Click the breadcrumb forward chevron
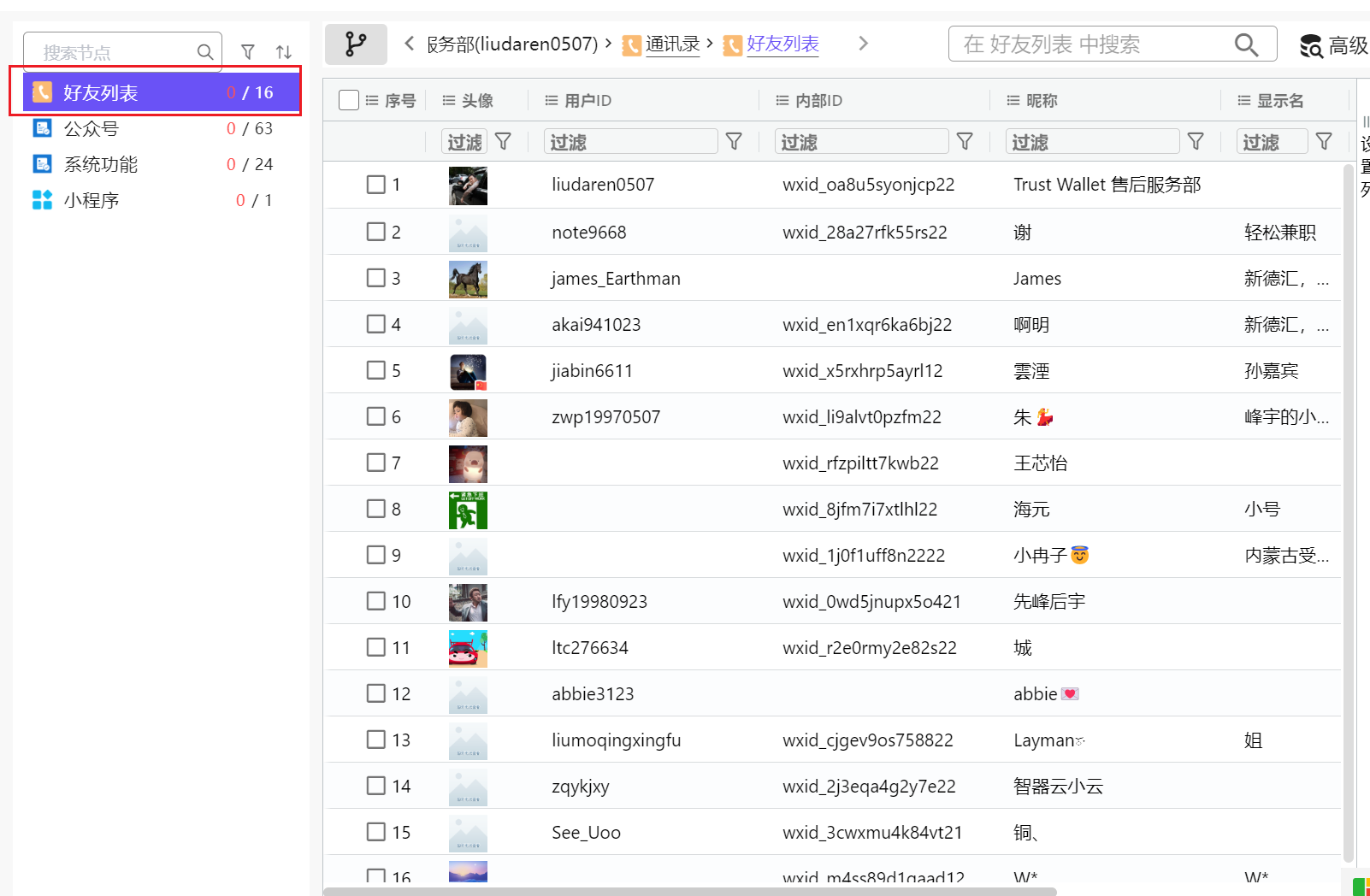Screen dimensions: 1370x896 [x=863, y=44]
